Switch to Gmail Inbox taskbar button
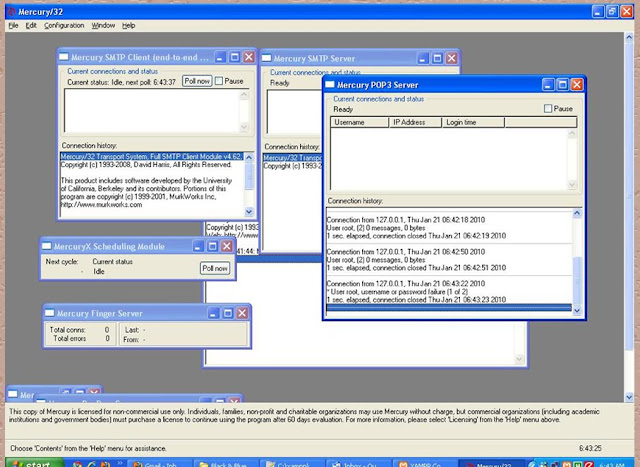 tap(160, 463)
